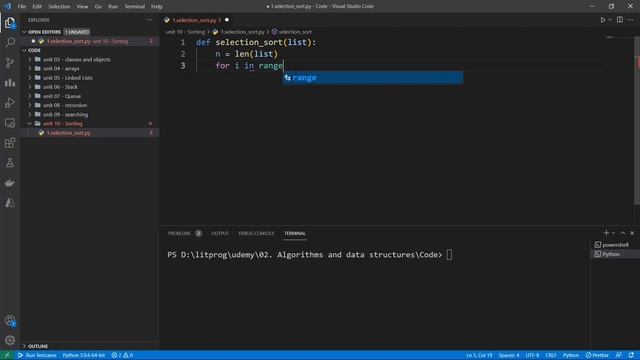Select 1.selection_sort.py under Open Editors
Viewport: 640px width, 360px height.
(x=87, y=41)
